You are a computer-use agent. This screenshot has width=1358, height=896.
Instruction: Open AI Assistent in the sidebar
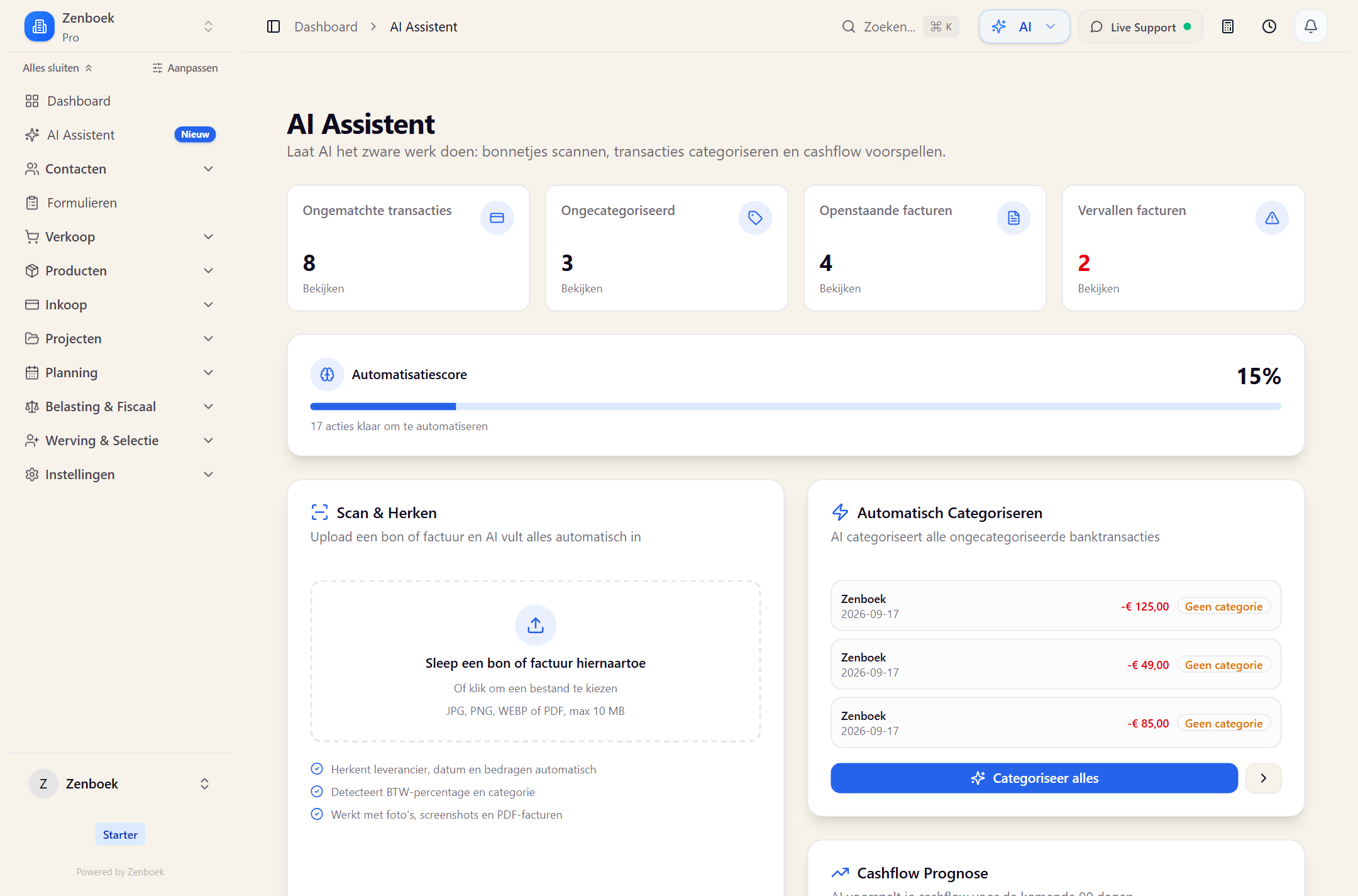(x=120, y=135)
